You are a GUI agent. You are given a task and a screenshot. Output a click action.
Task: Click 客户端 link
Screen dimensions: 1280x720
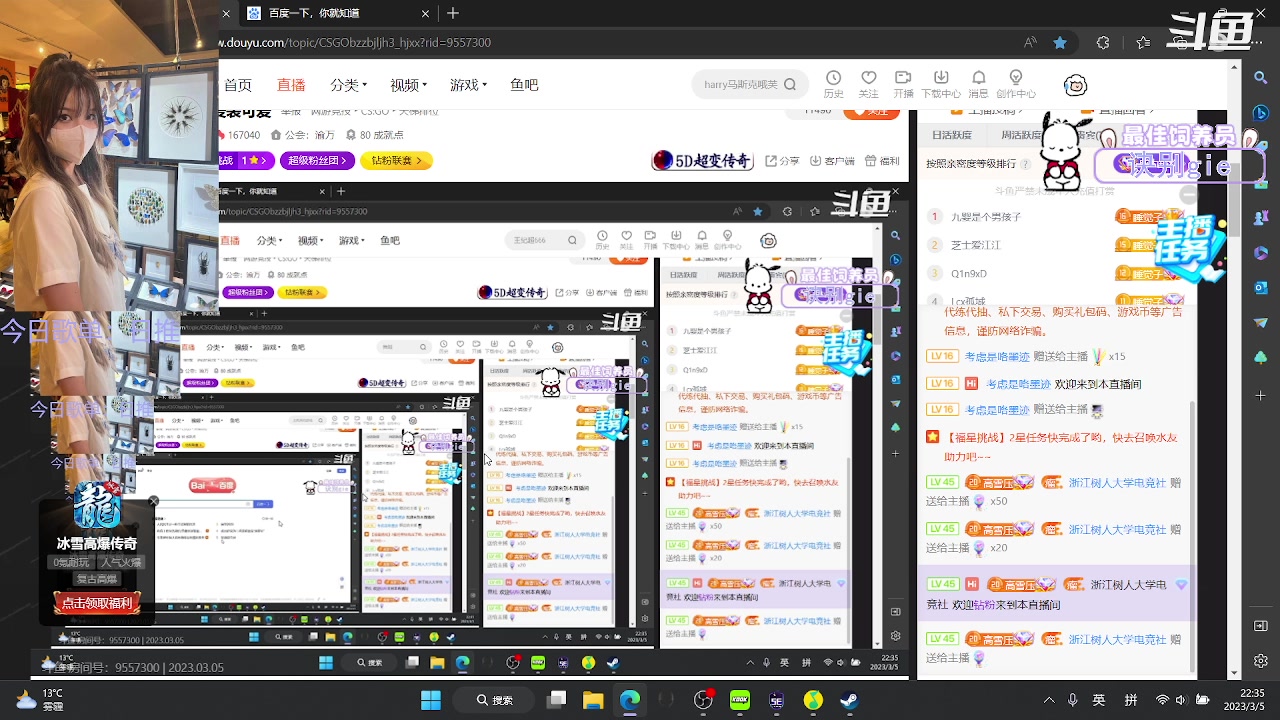point(831,160)
